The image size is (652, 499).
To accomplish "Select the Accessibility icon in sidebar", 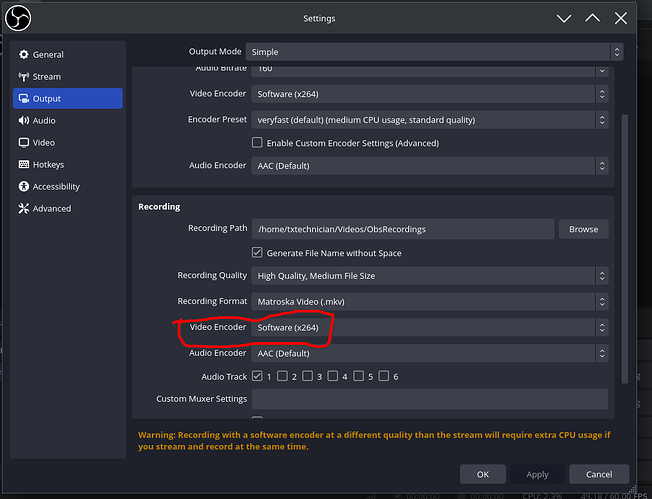I will point(24,187).
